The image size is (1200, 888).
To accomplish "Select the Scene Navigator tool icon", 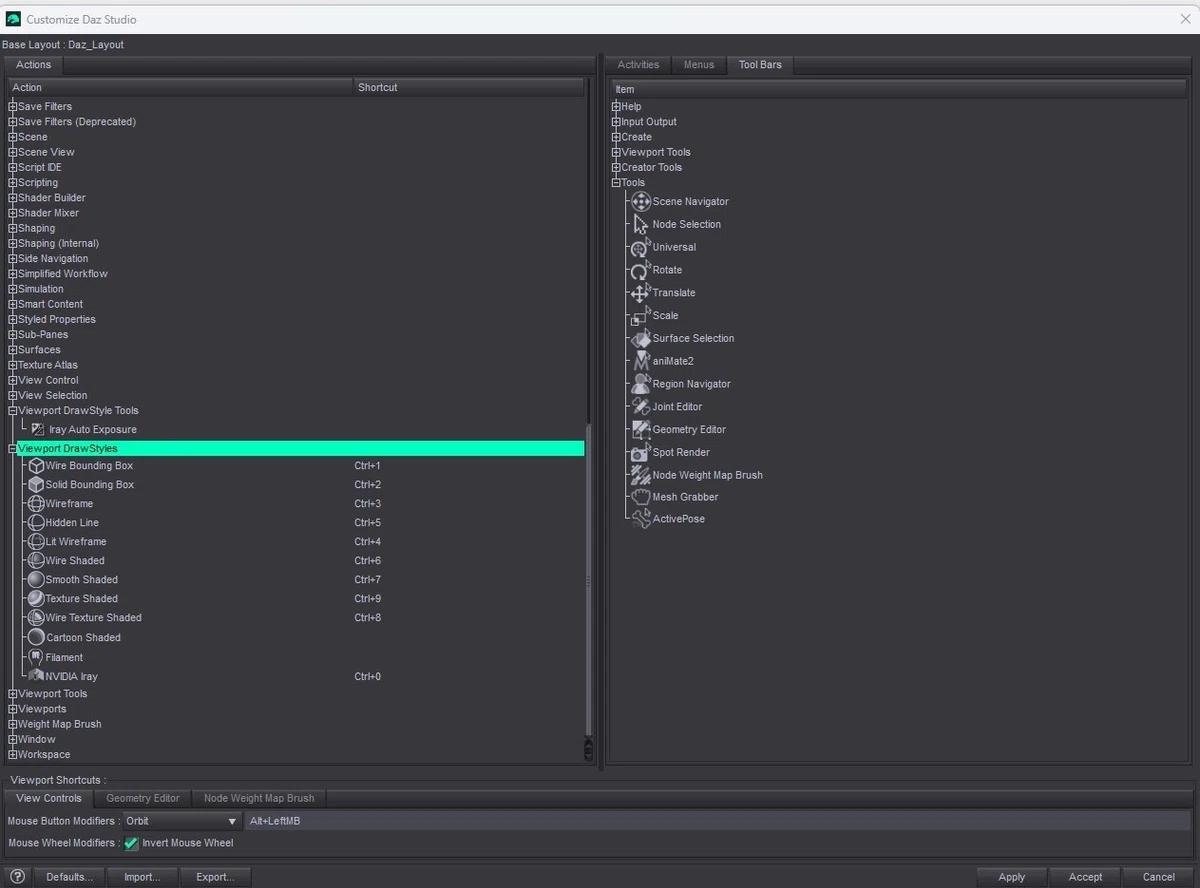I will (641, 201).
